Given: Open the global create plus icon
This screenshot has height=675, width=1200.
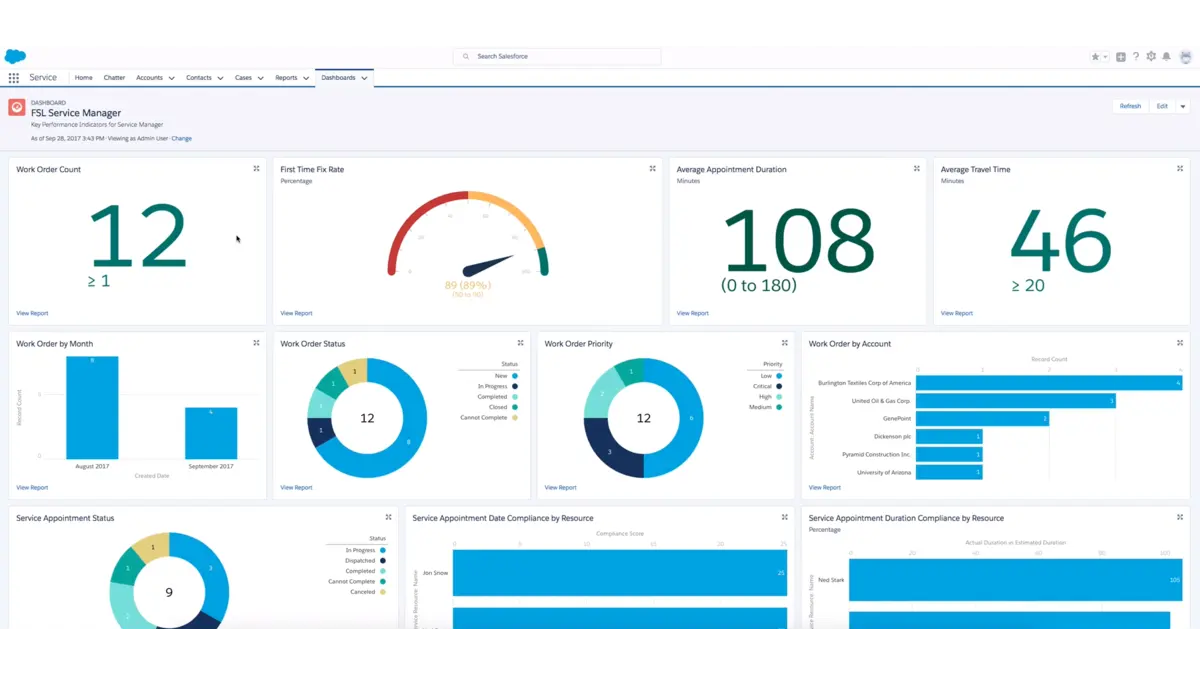Looking at the screenshot, I should coord(1121,57).
